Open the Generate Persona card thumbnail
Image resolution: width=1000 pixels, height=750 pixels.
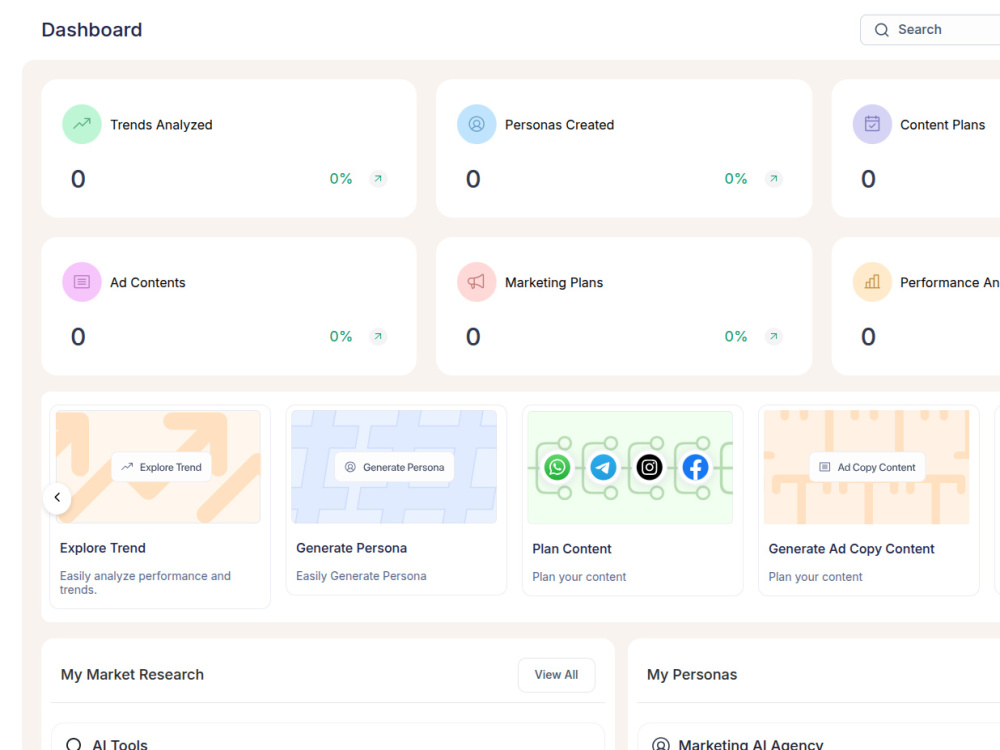[x=394, y=467]
